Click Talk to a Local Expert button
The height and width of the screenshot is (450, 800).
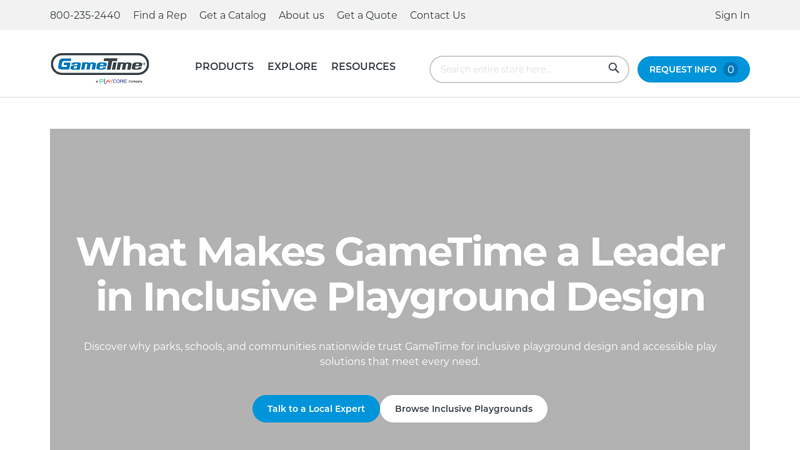pos(316,409)
